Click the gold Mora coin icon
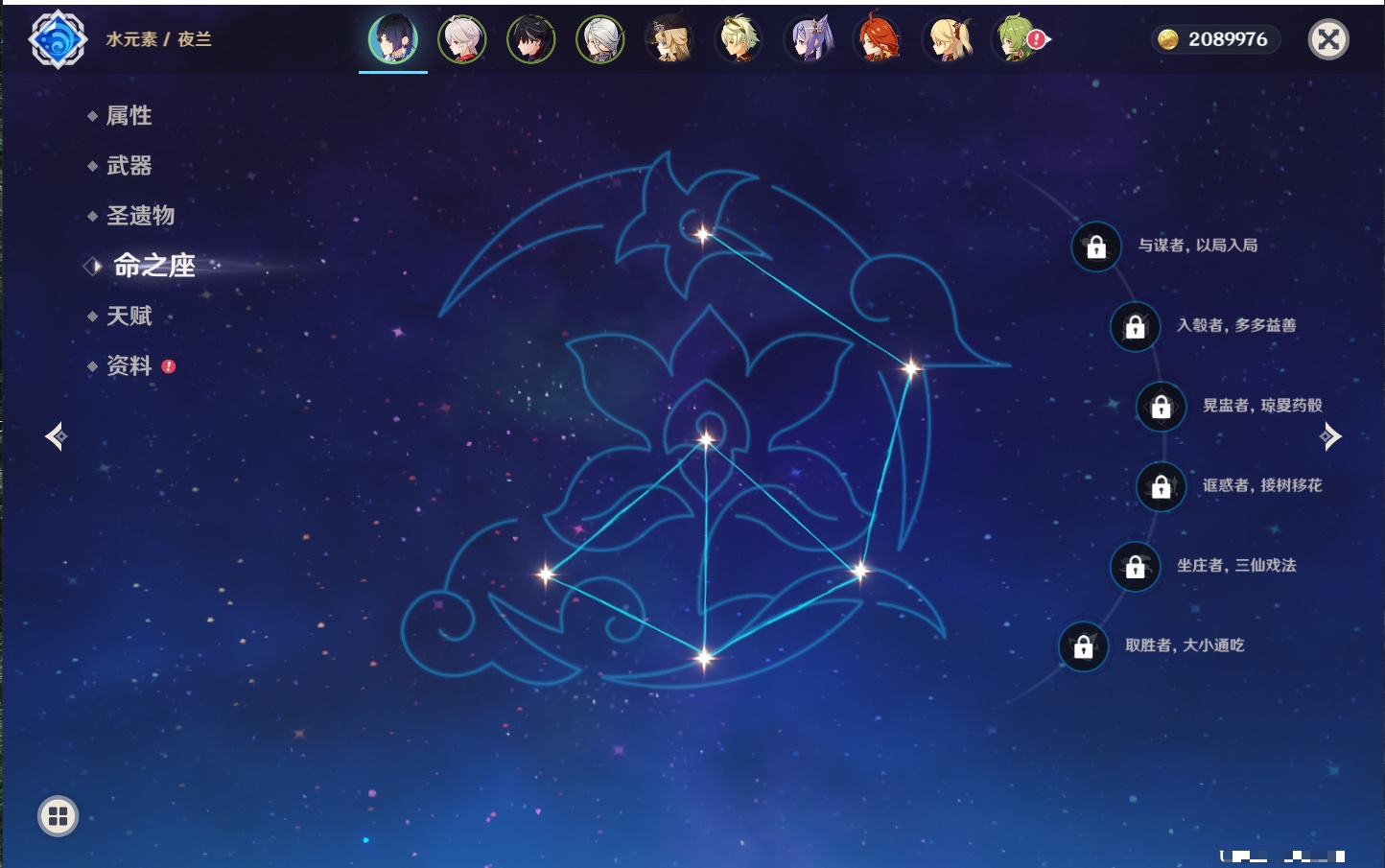 [x=1167, y=39]
